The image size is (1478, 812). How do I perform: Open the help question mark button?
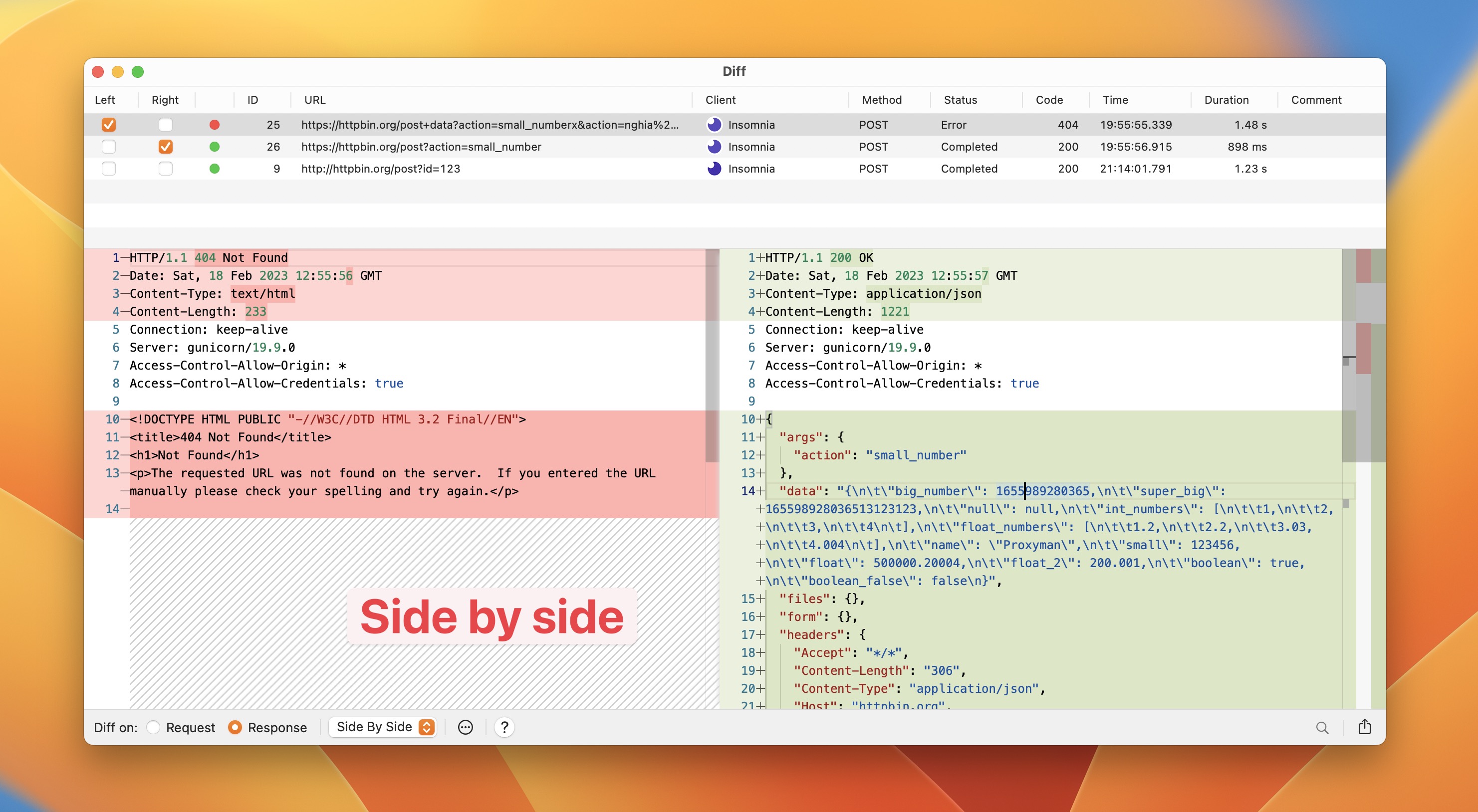504,727
